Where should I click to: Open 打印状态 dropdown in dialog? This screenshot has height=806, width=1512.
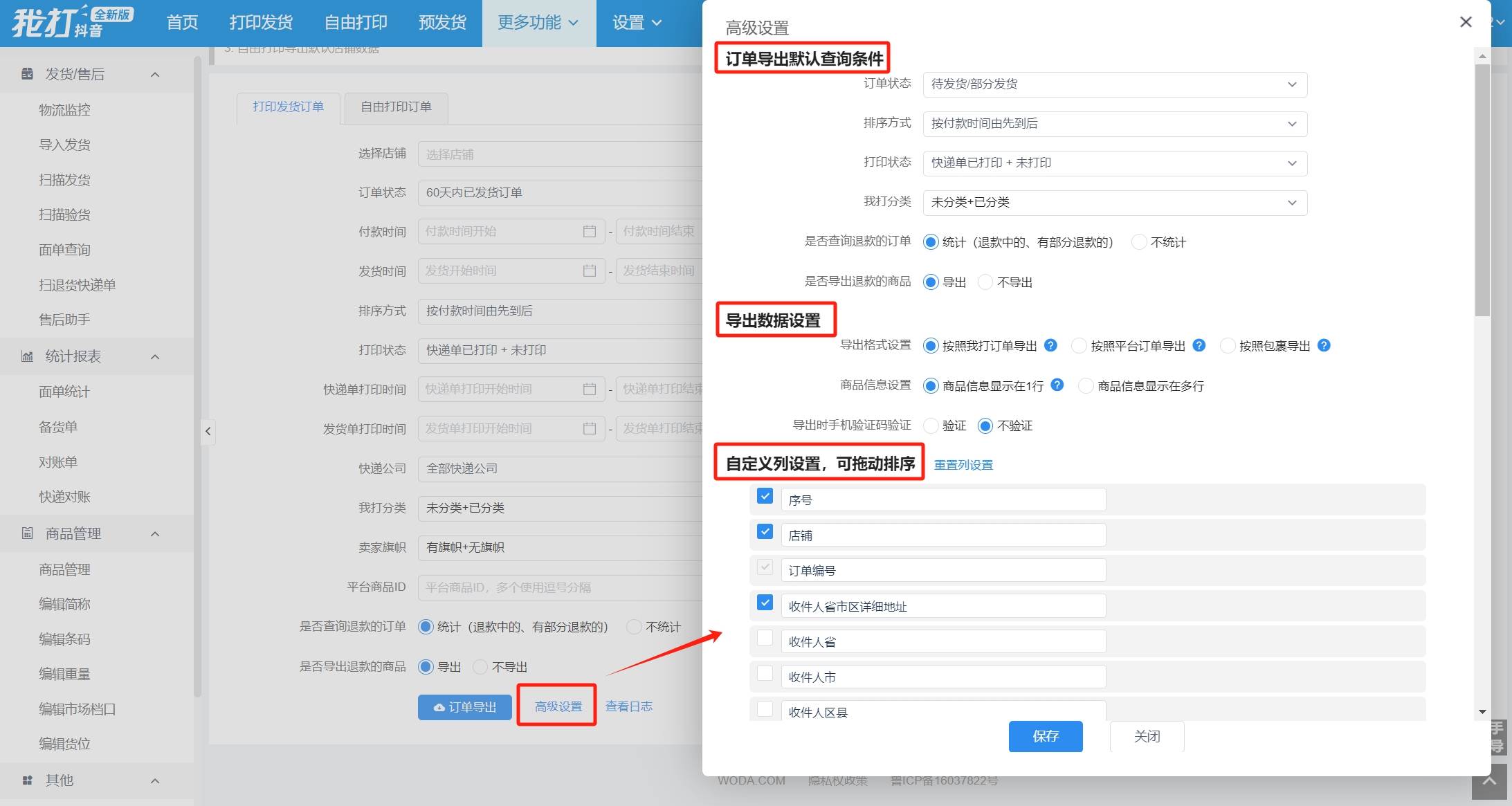(x=1115, y=163)
